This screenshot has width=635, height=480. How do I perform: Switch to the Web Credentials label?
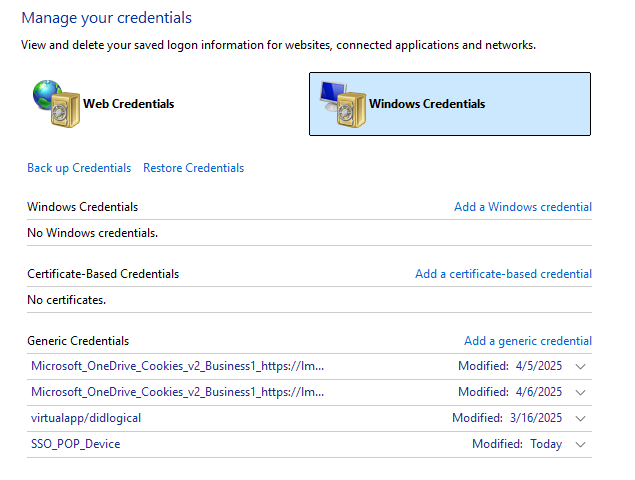128,104
